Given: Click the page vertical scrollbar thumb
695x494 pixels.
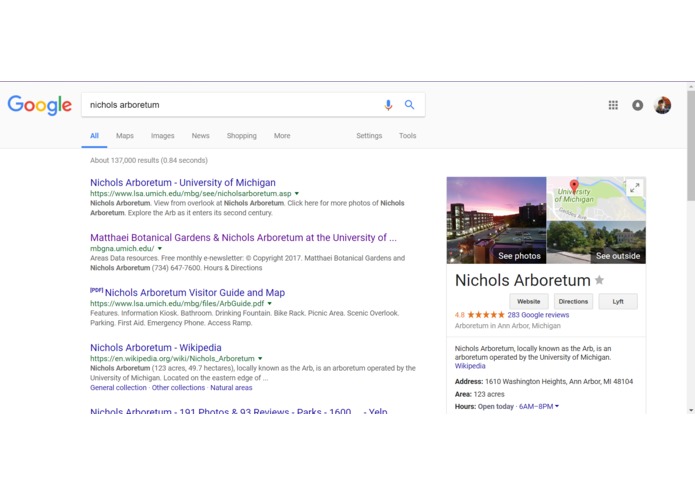Looking at the screenshot, I should [x=691, y=146].
